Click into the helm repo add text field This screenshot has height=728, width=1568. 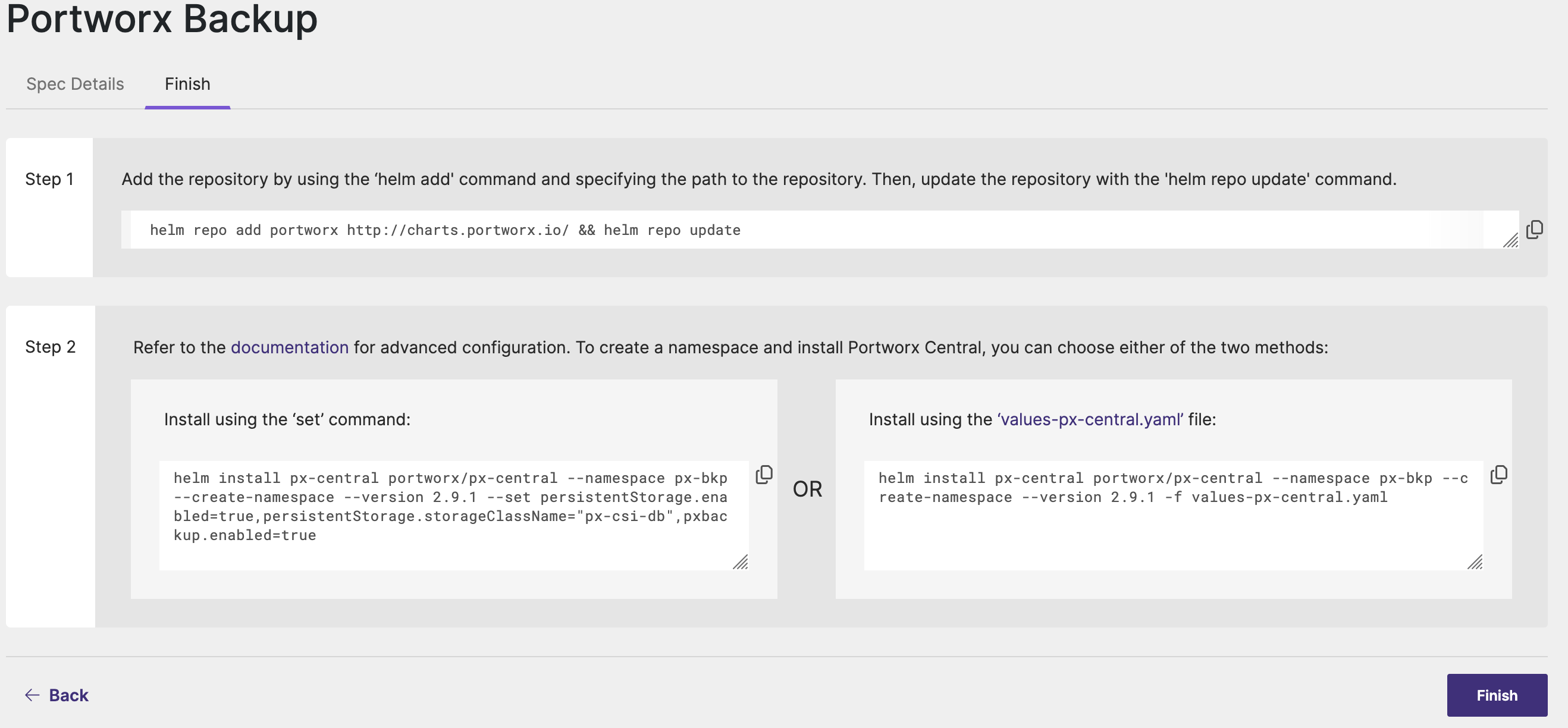pyautogui.click(x=791, y=230)
